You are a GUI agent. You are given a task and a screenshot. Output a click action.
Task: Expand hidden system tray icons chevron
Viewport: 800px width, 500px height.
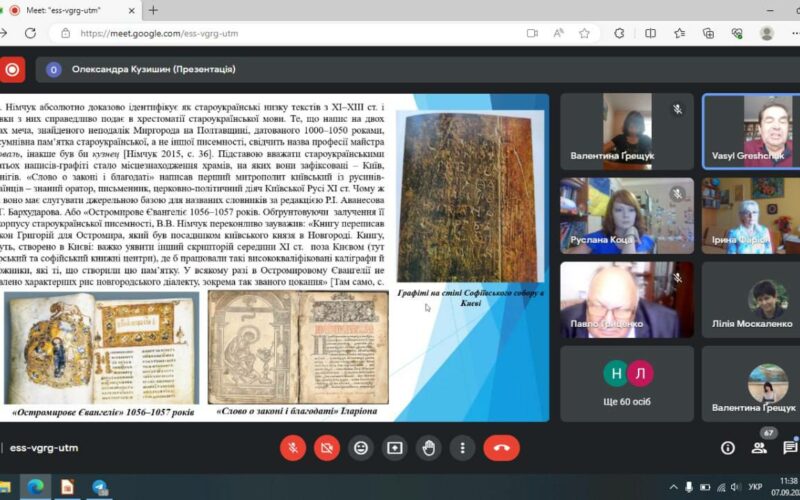[x=673, y=488]
